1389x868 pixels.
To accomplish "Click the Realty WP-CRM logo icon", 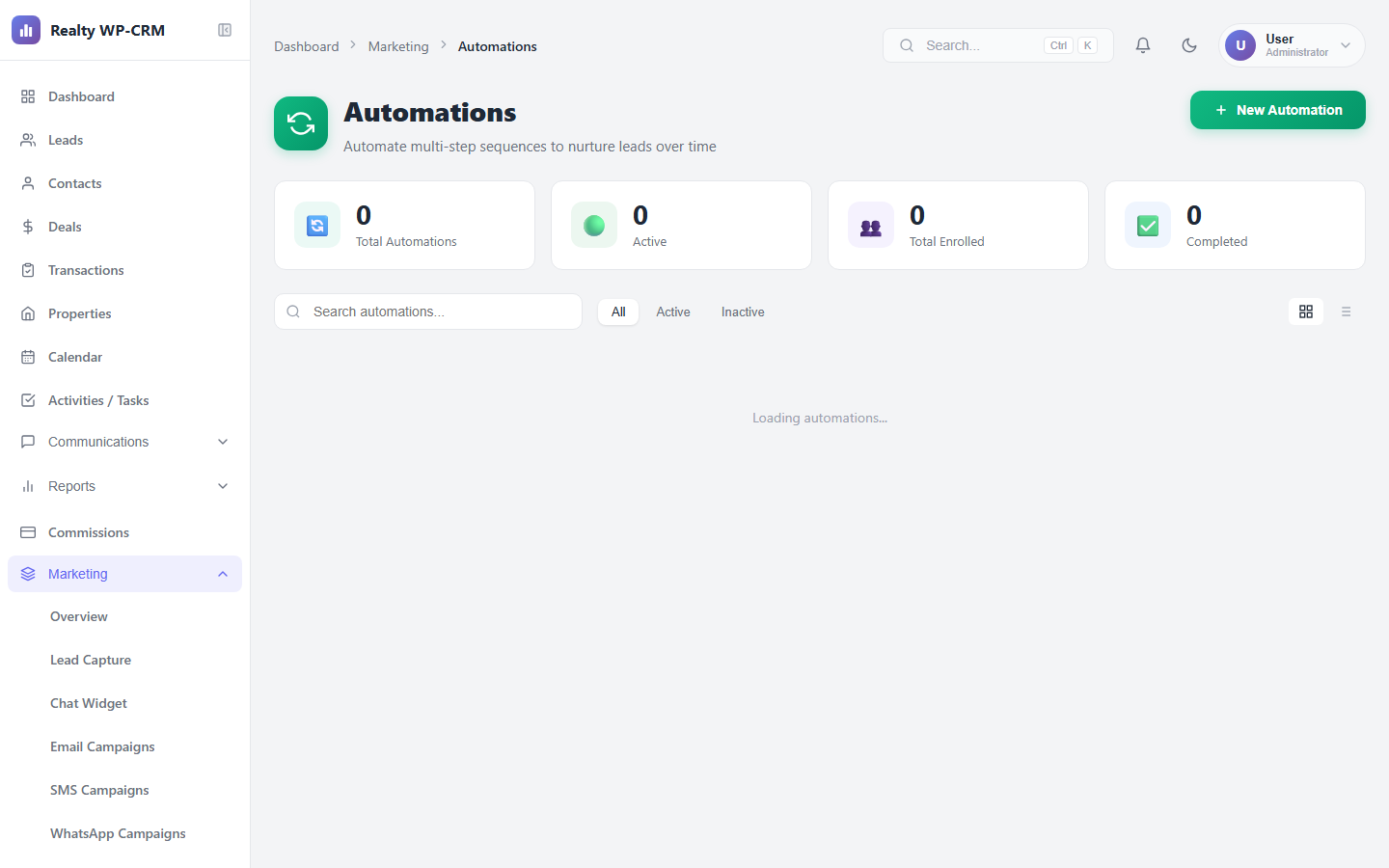I will pos(26,30).
